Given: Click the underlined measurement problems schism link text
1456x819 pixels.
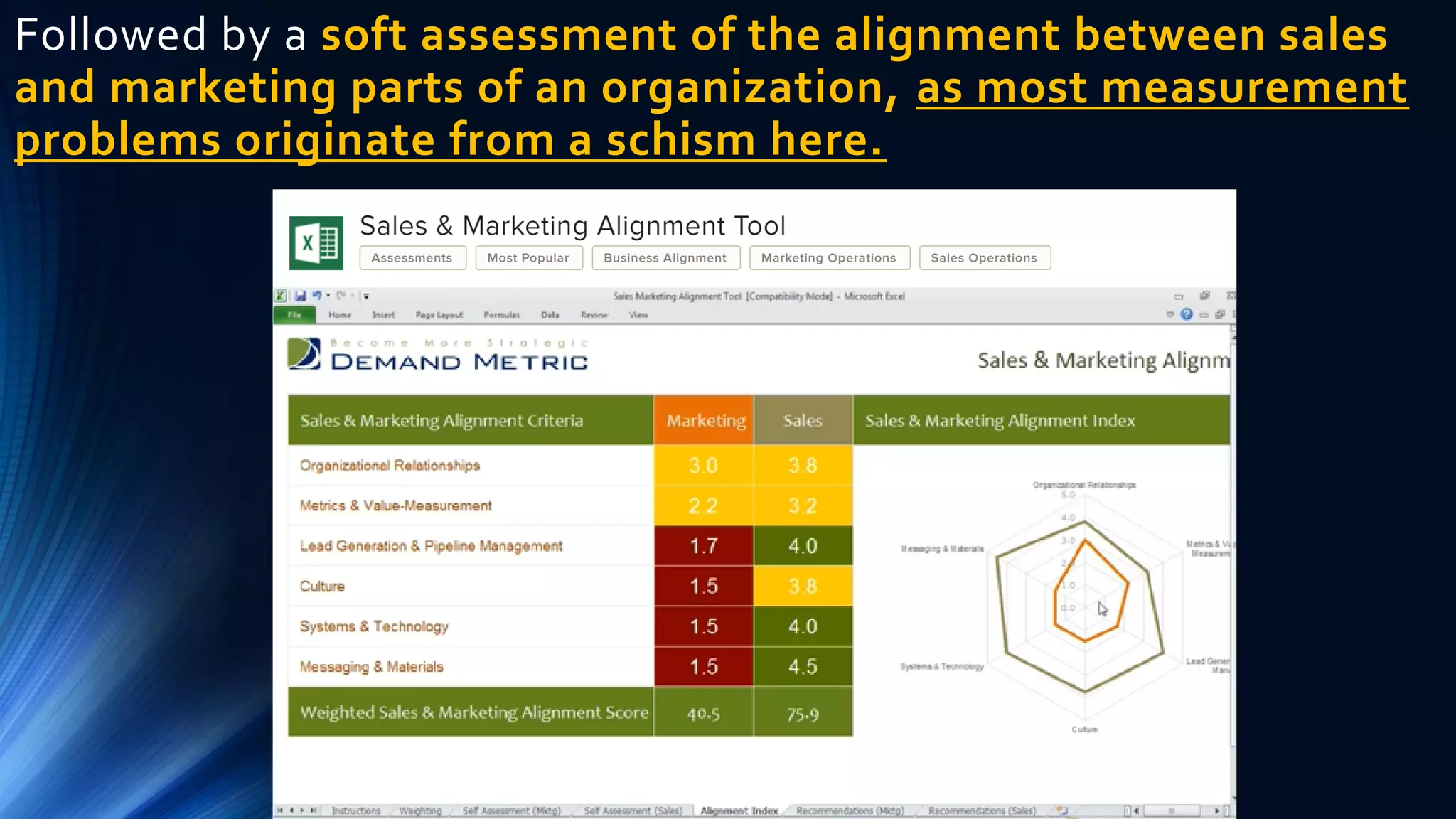Looking at the screenshot, I should (711, 114).
